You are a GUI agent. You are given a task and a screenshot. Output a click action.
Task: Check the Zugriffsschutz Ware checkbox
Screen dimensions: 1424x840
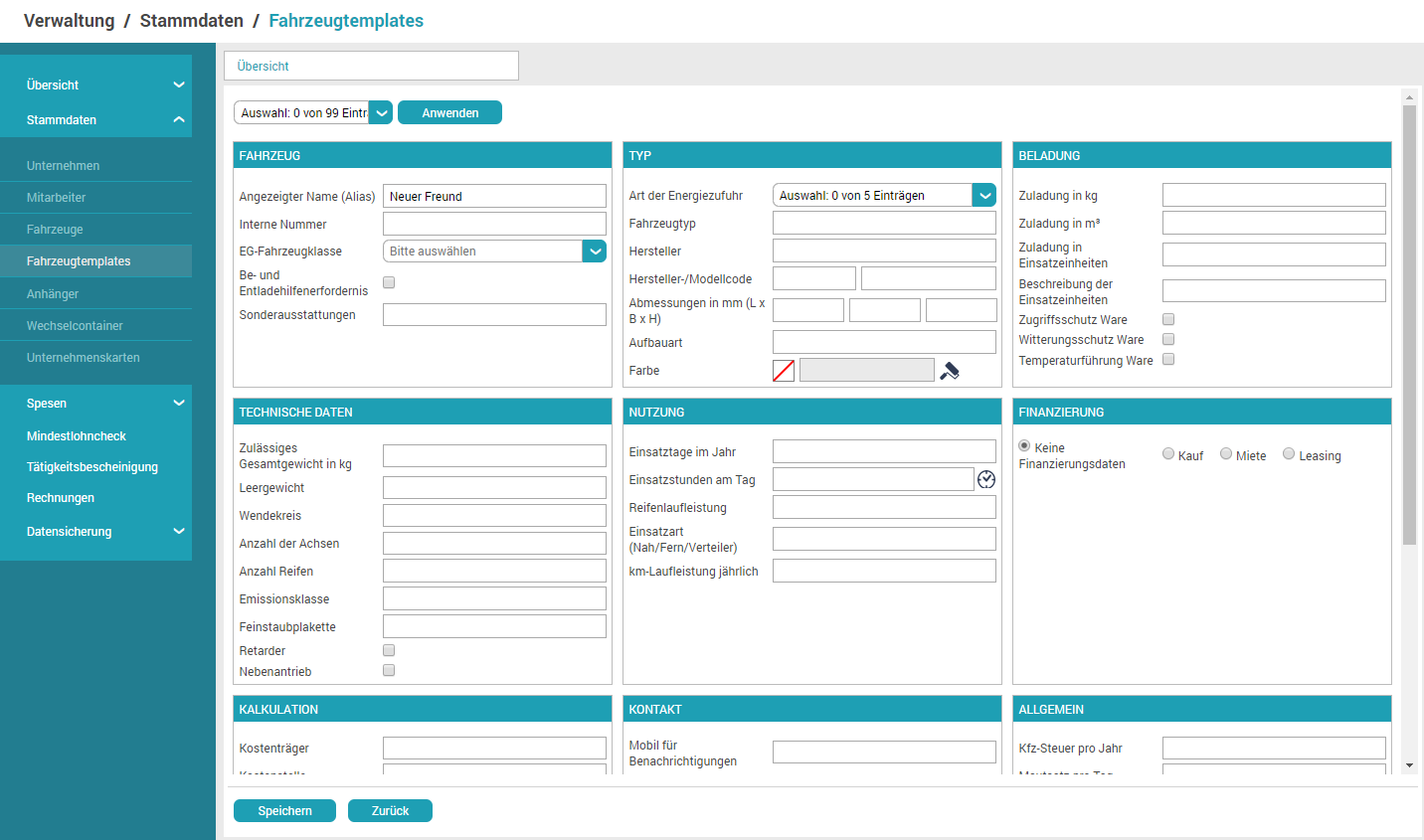(x=1168, y=319)
